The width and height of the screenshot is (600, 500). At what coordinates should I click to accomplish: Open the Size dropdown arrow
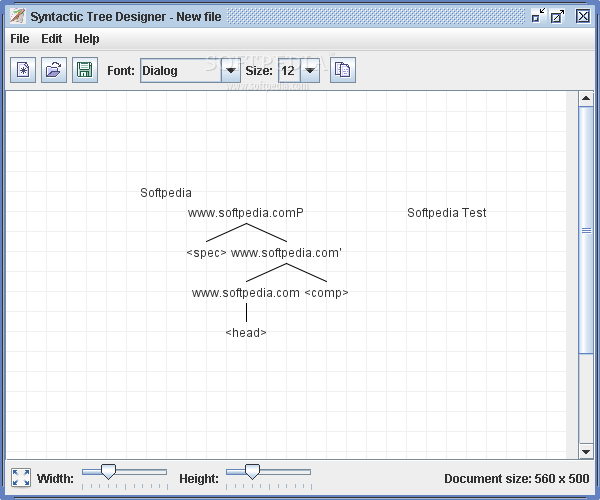pyautogui.click(x=310, y=70)
